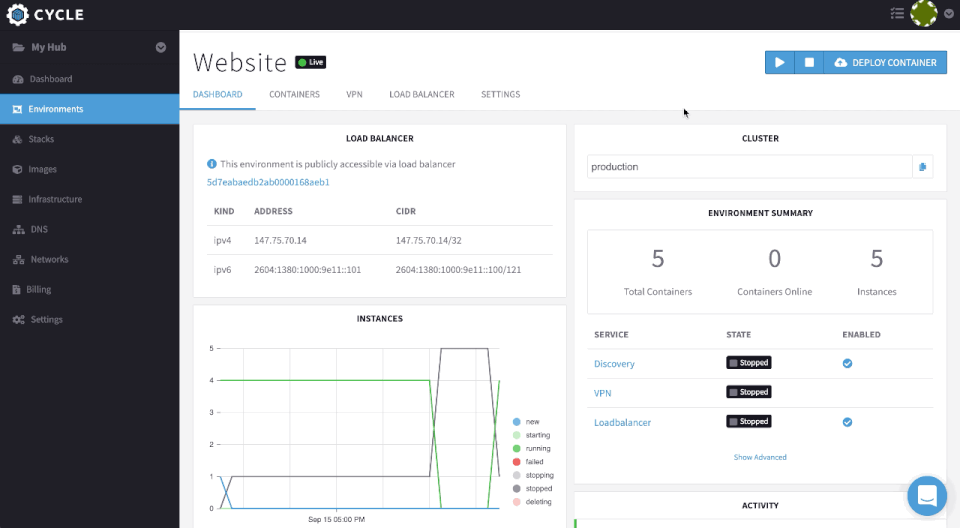Stop the environment with stop button
This screenshot has height=528, width=960.
click(x=809, y=62)
